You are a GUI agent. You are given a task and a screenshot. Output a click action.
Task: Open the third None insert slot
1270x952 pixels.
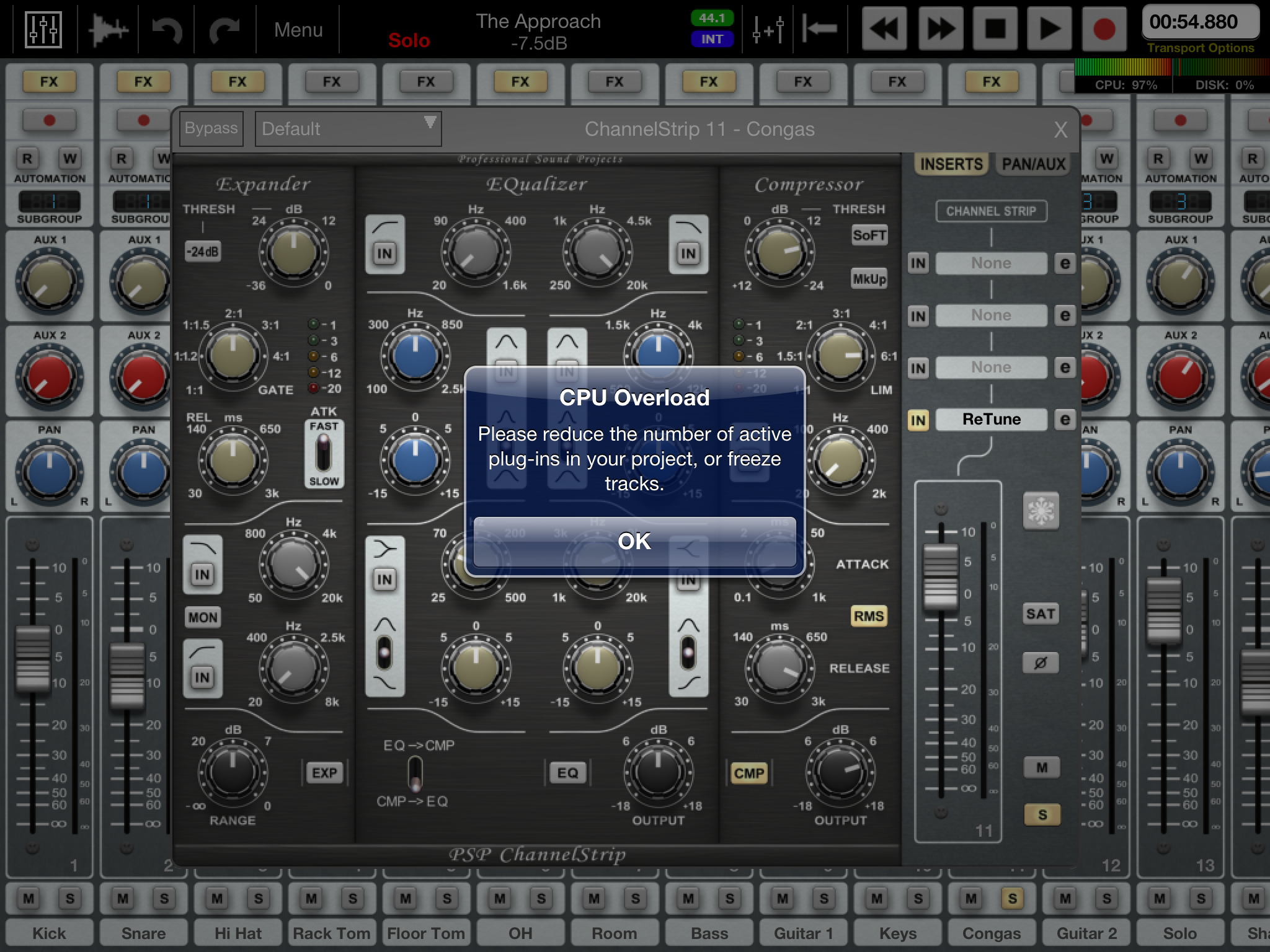pos(991,368)
